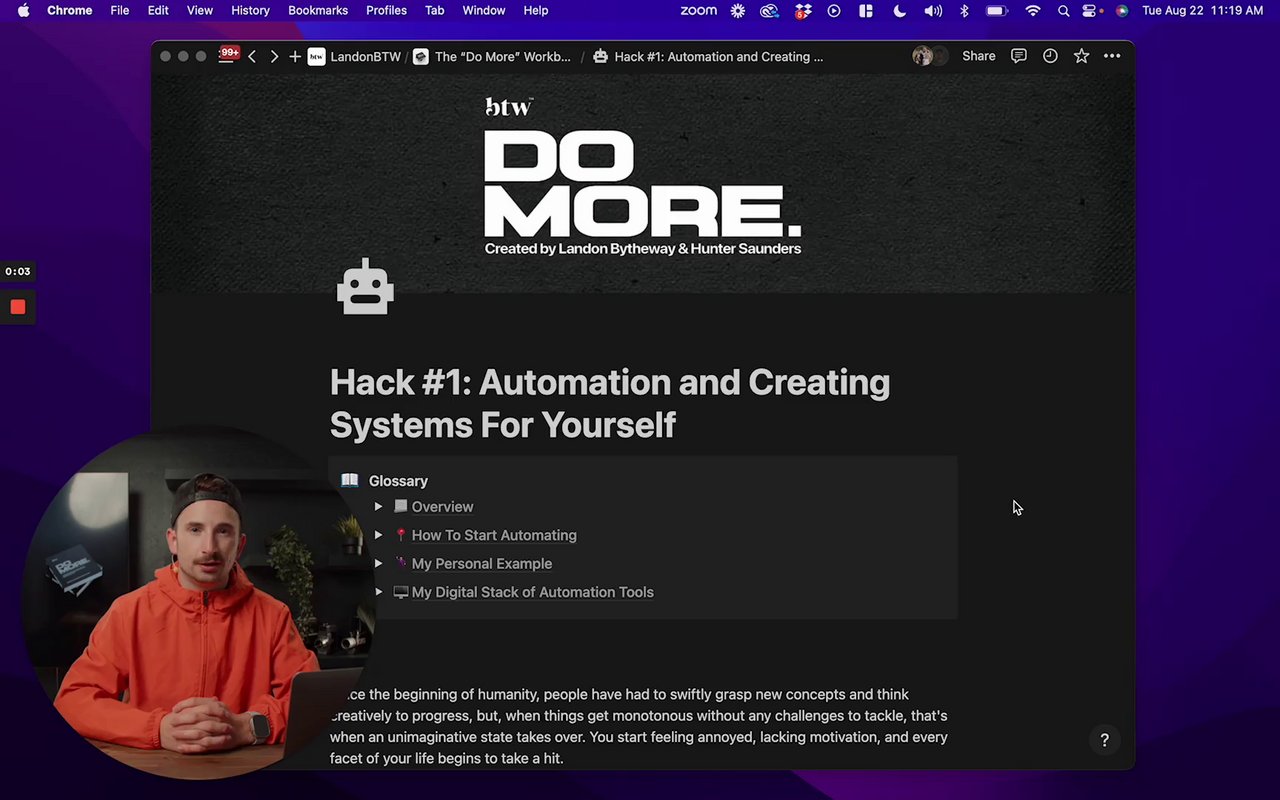This screenshot has height=800, width=1280.
Task: Open The "Do More" Workbook breadcrumb
Action: tap(492, 57)
